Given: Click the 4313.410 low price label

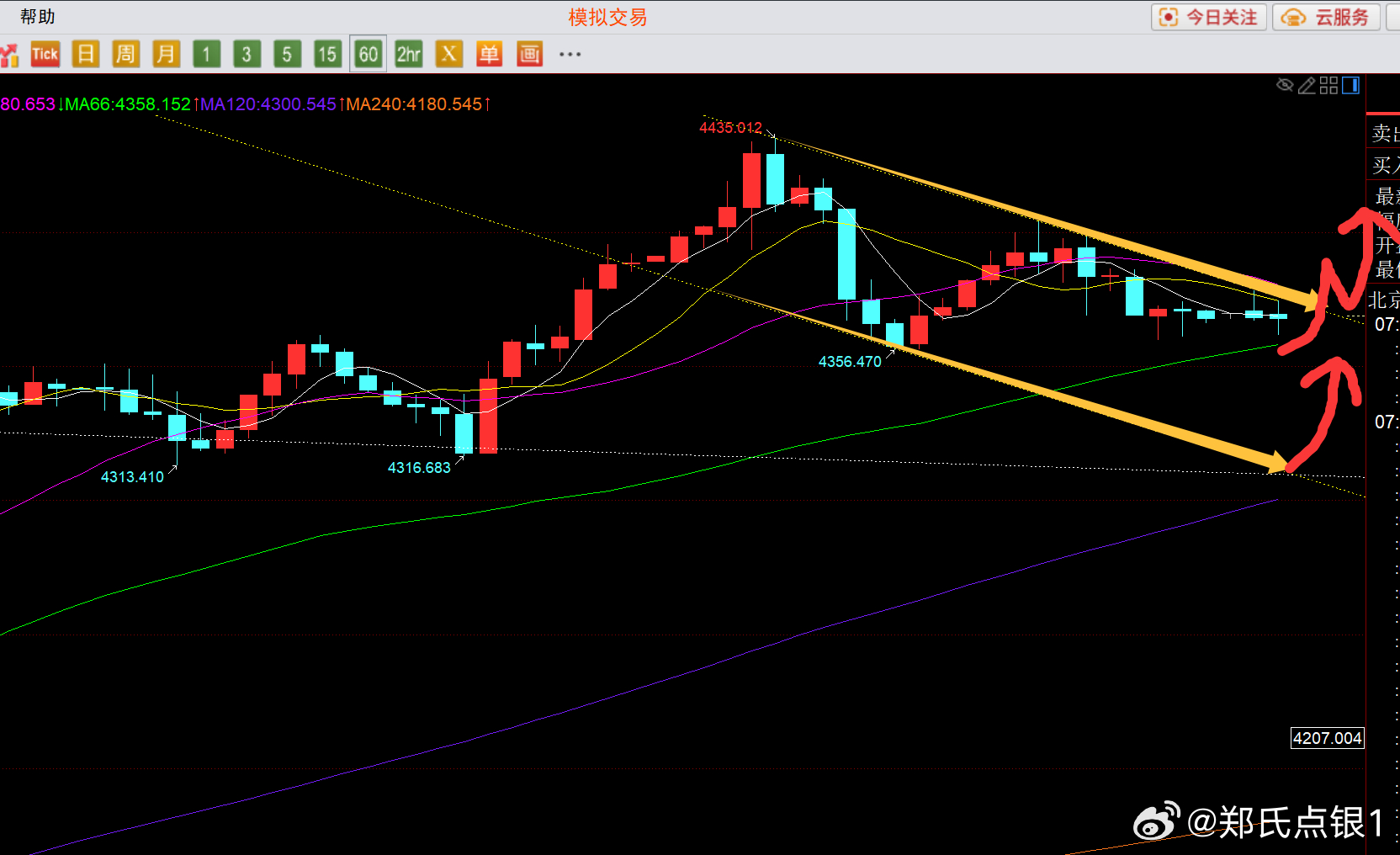Looking at the screenshot, I should point(132,477).
